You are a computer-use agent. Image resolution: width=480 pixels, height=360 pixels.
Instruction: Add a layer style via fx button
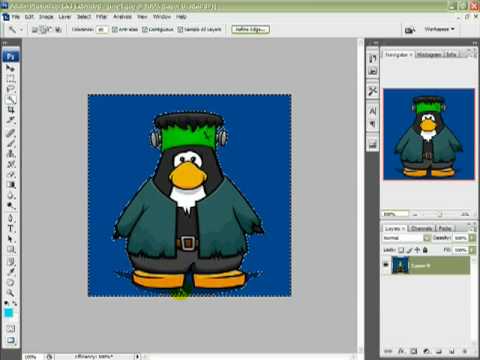[401, 351]
